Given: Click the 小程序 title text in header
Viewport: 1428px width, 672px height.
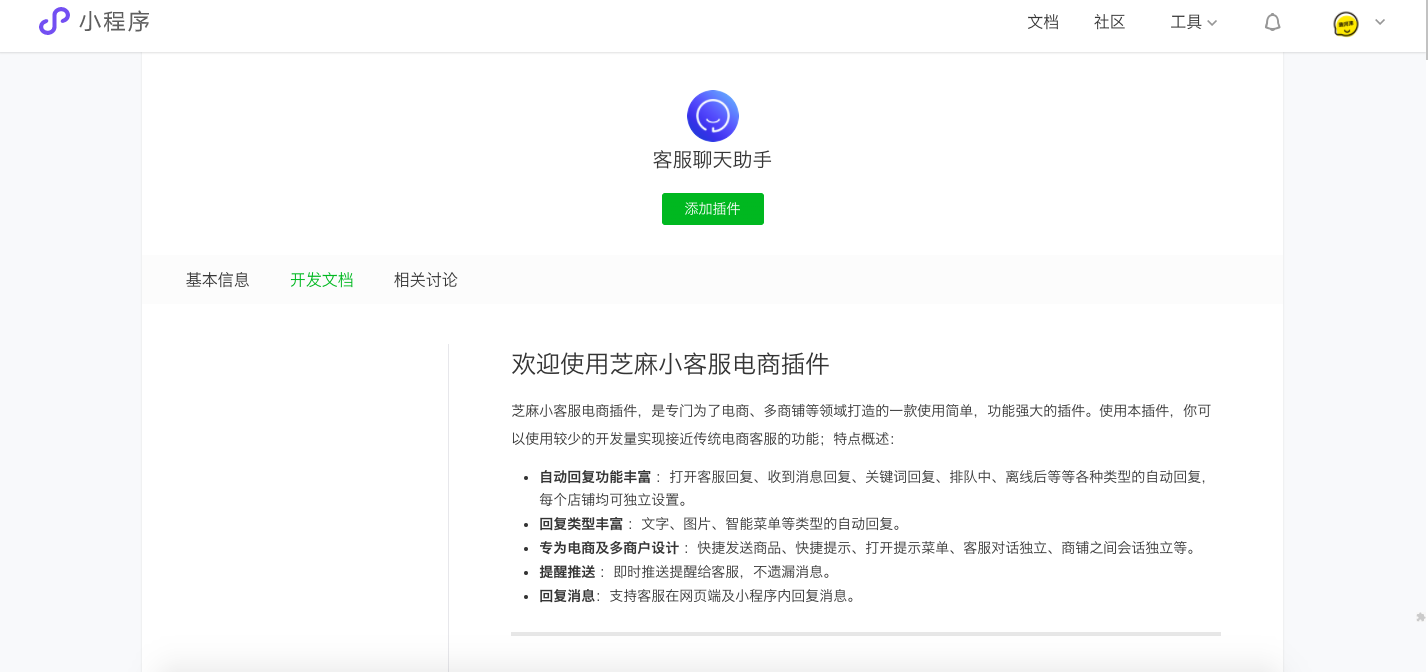Looking at the screenshot, I should point(115,21).
